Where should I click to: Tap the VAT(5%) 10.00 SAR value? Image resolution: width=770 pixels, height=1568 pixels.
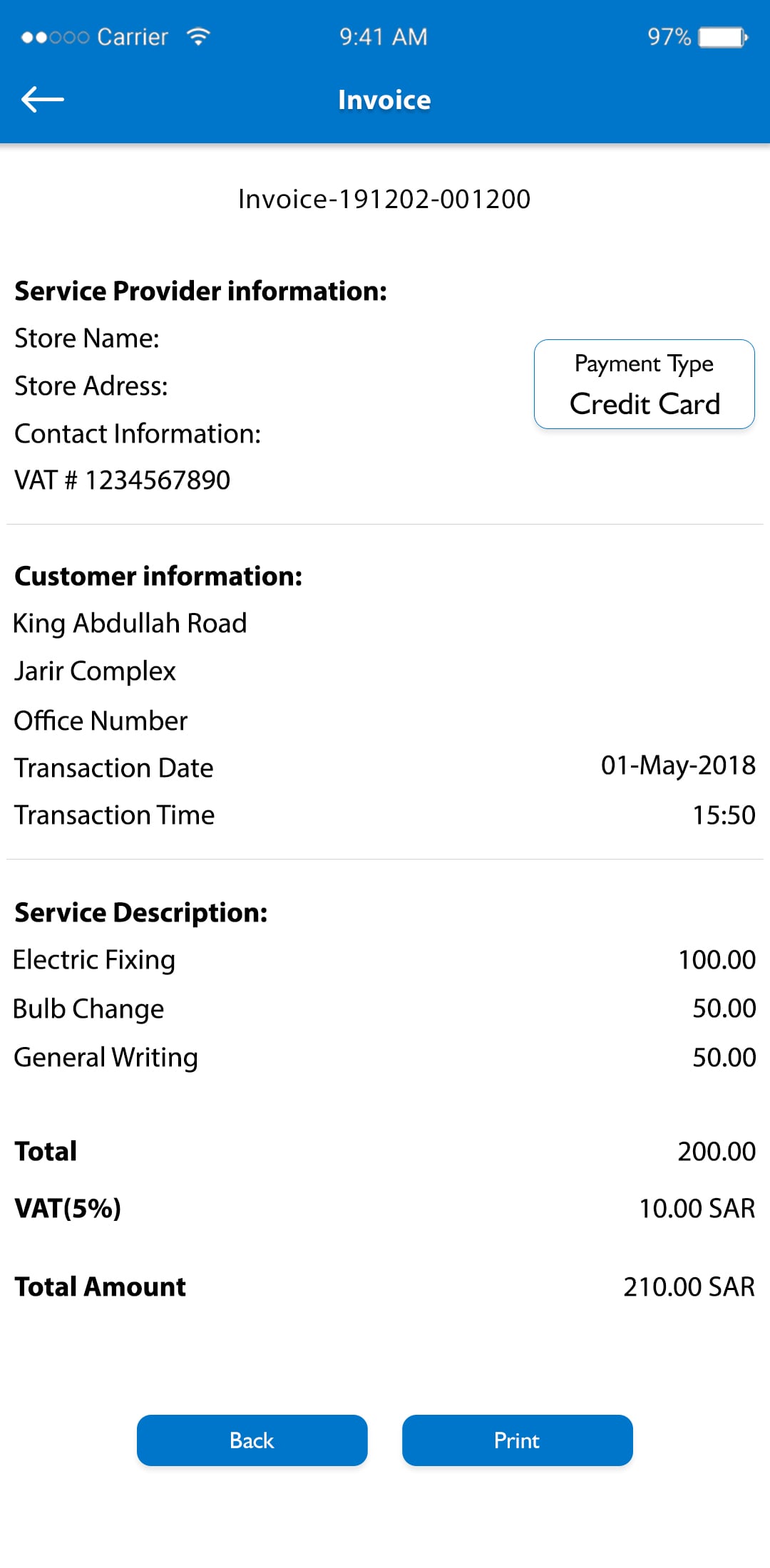tap(697, 1208)
